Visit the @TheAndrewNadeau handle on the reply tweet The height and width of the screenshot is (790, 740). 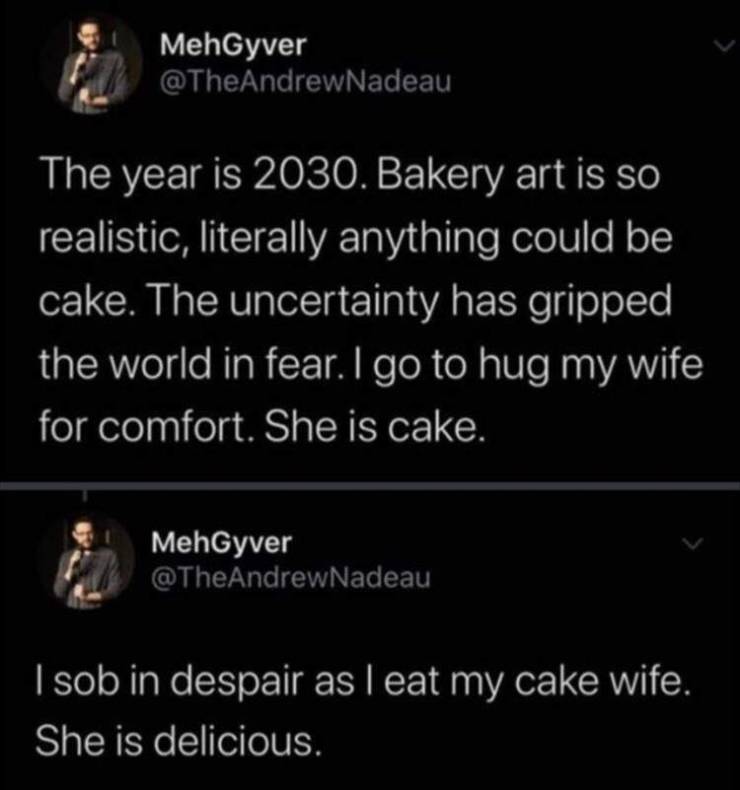(x=291, y=578)
